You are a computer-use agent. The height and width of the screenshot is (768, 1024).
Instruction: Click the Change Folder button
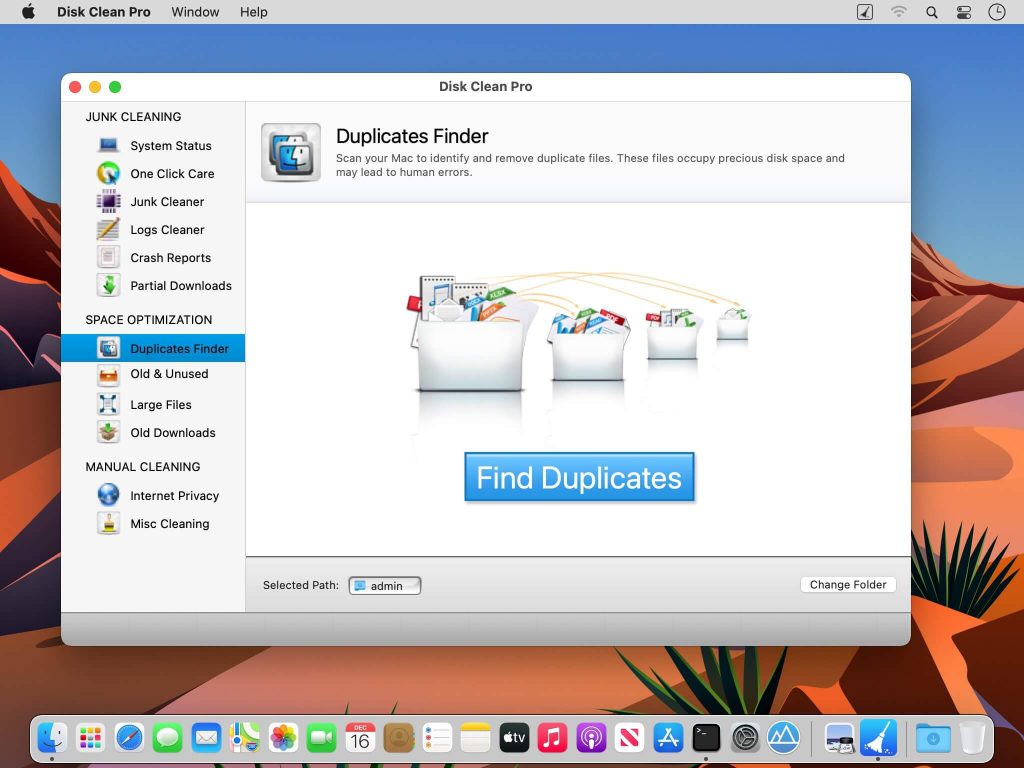(848, 584)
